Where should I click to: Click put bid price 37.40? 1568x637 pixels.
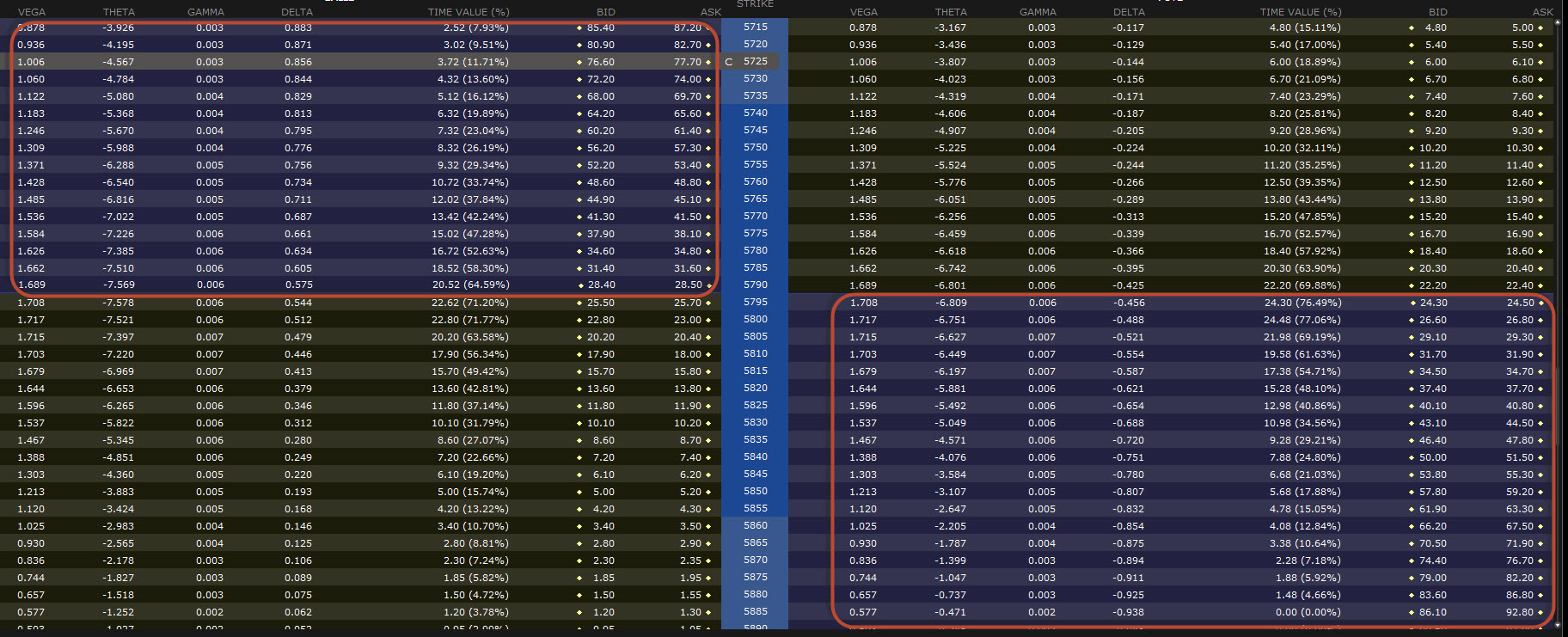pos(1433,389)
